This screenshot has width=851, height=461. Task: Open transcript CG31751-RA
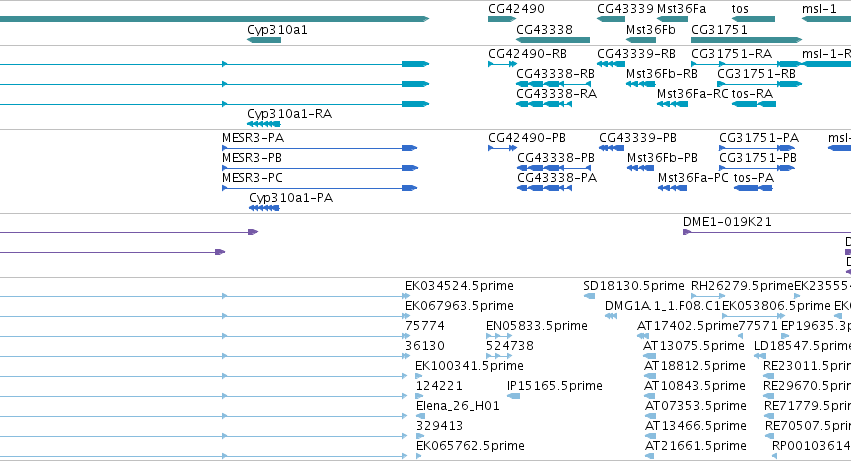pos(732,54)
